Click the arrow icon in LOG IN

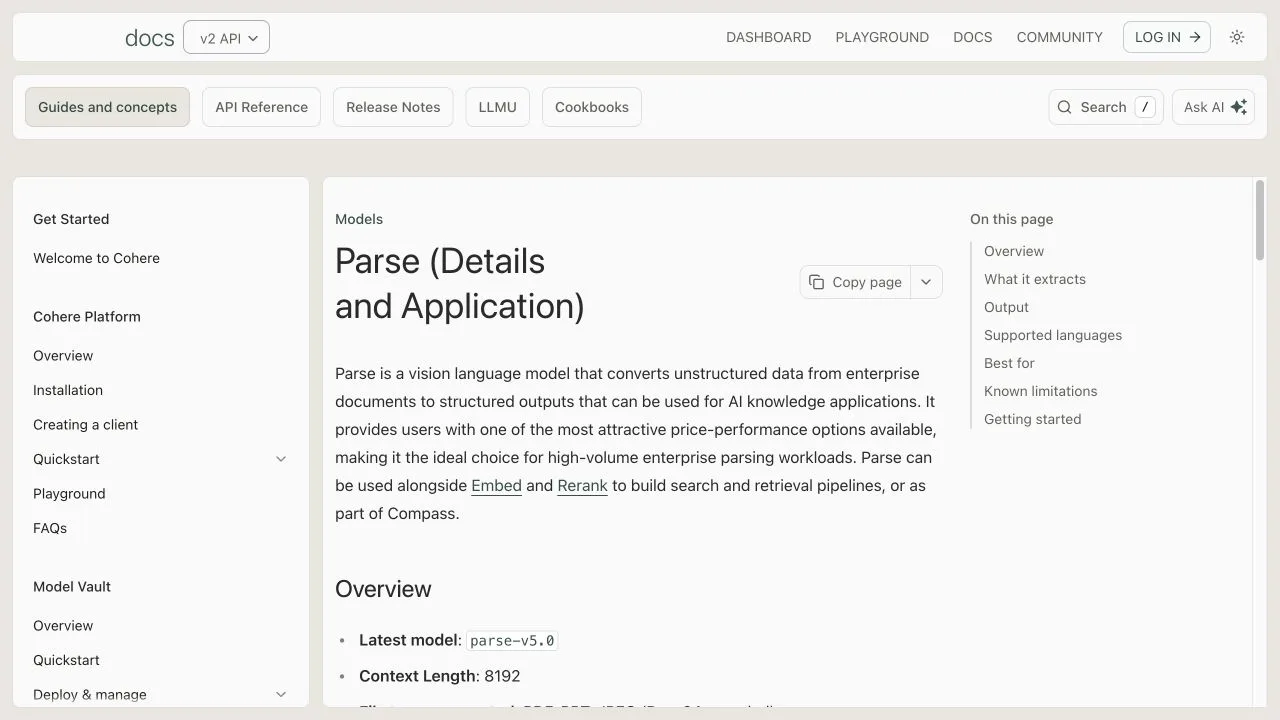(x=1194, y=37)
